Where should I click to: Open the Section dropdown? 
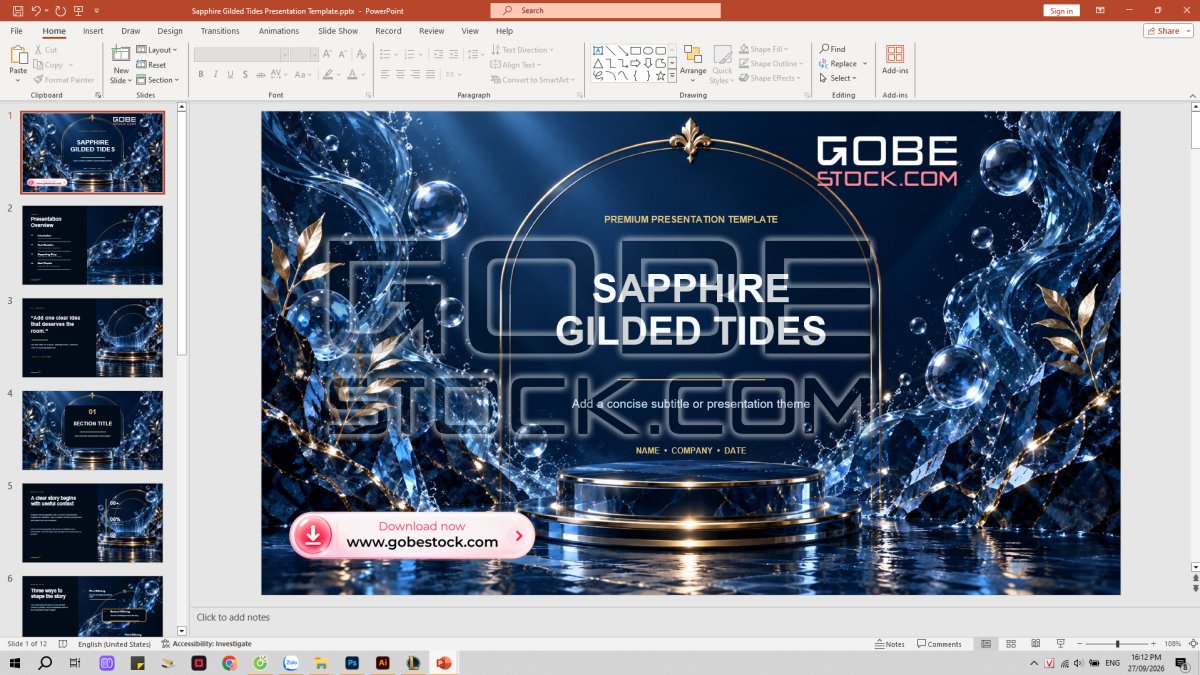(x=158, y=80)
